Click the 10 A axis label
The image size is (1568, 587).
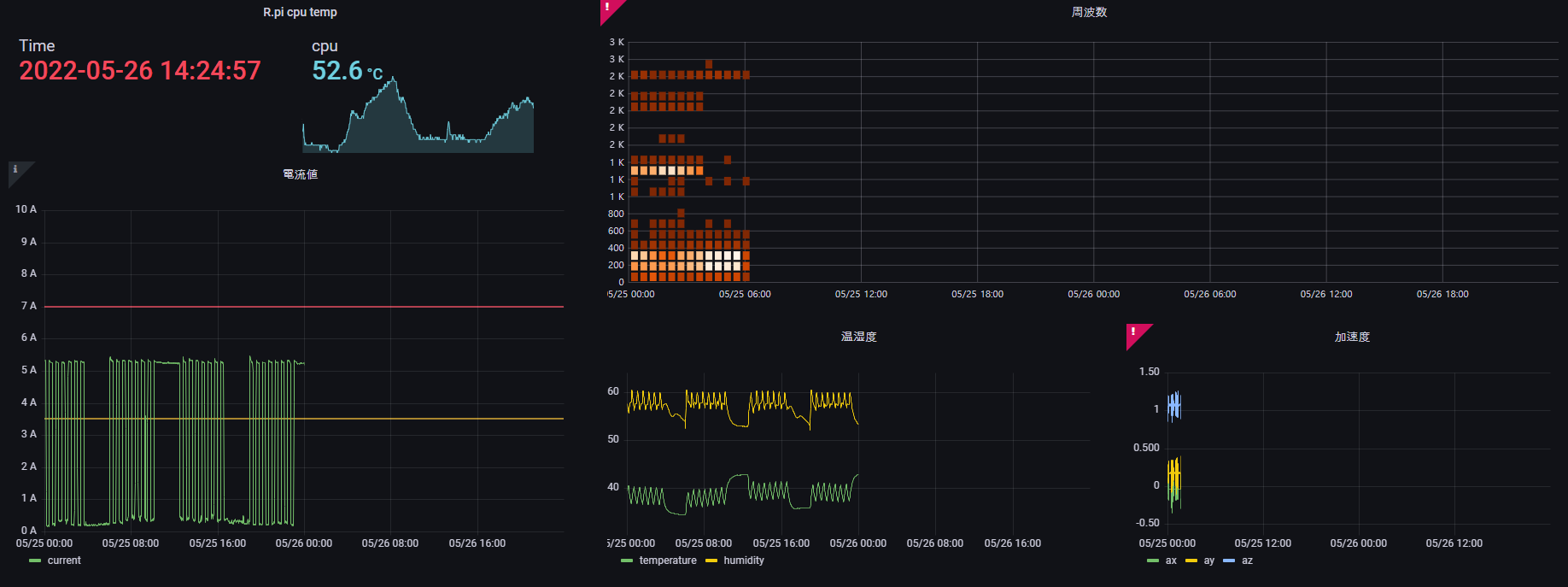[26, 209]
